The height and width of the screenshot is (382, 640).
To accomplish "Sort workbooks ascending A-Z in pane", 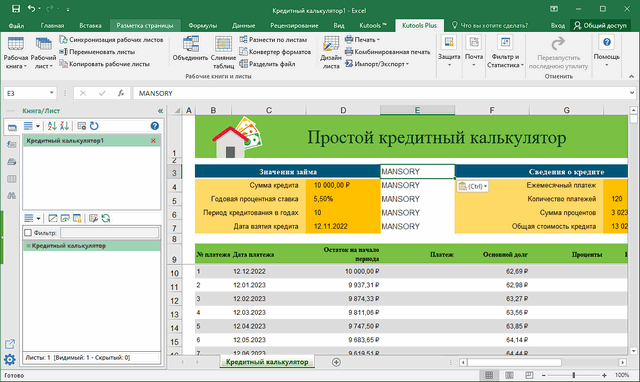I will [52, 126].
